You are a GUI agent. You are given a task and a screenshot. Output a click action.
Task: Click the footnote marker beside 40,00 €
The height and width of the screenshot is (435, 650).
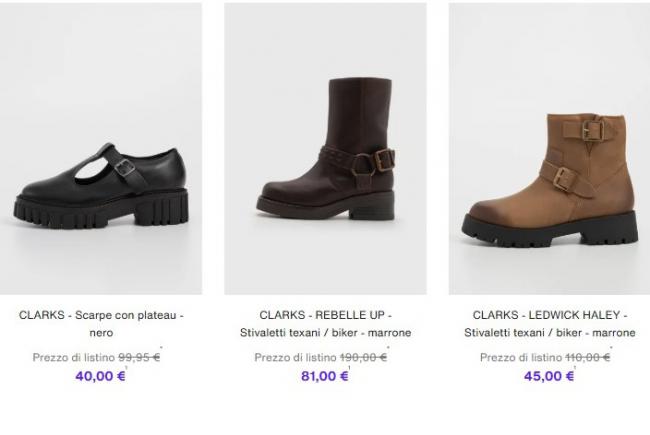[127, 370]
